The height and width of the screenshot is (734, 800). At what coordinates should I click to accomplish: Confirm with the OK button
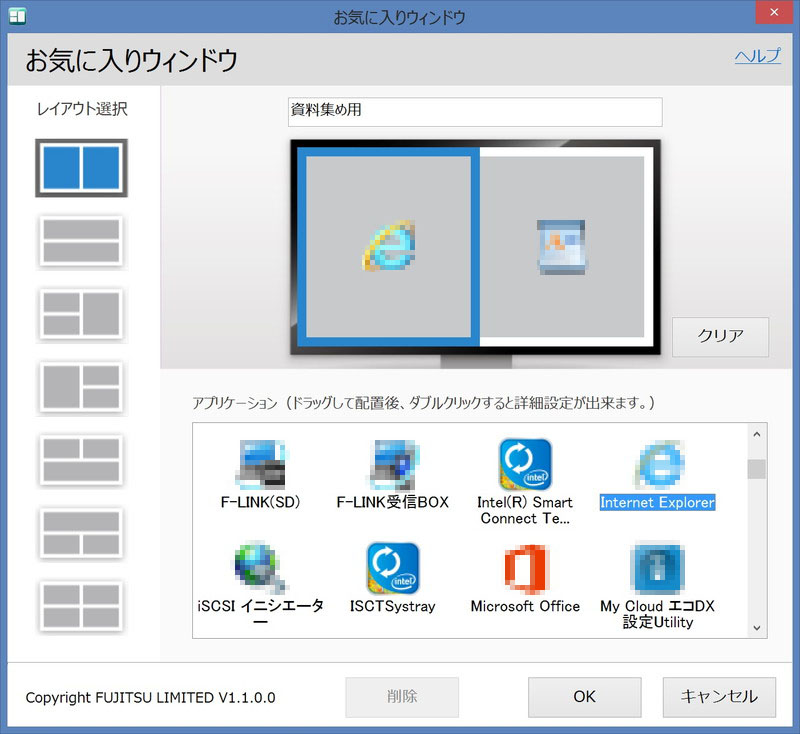pyautogui.click(x=584, y=697)
